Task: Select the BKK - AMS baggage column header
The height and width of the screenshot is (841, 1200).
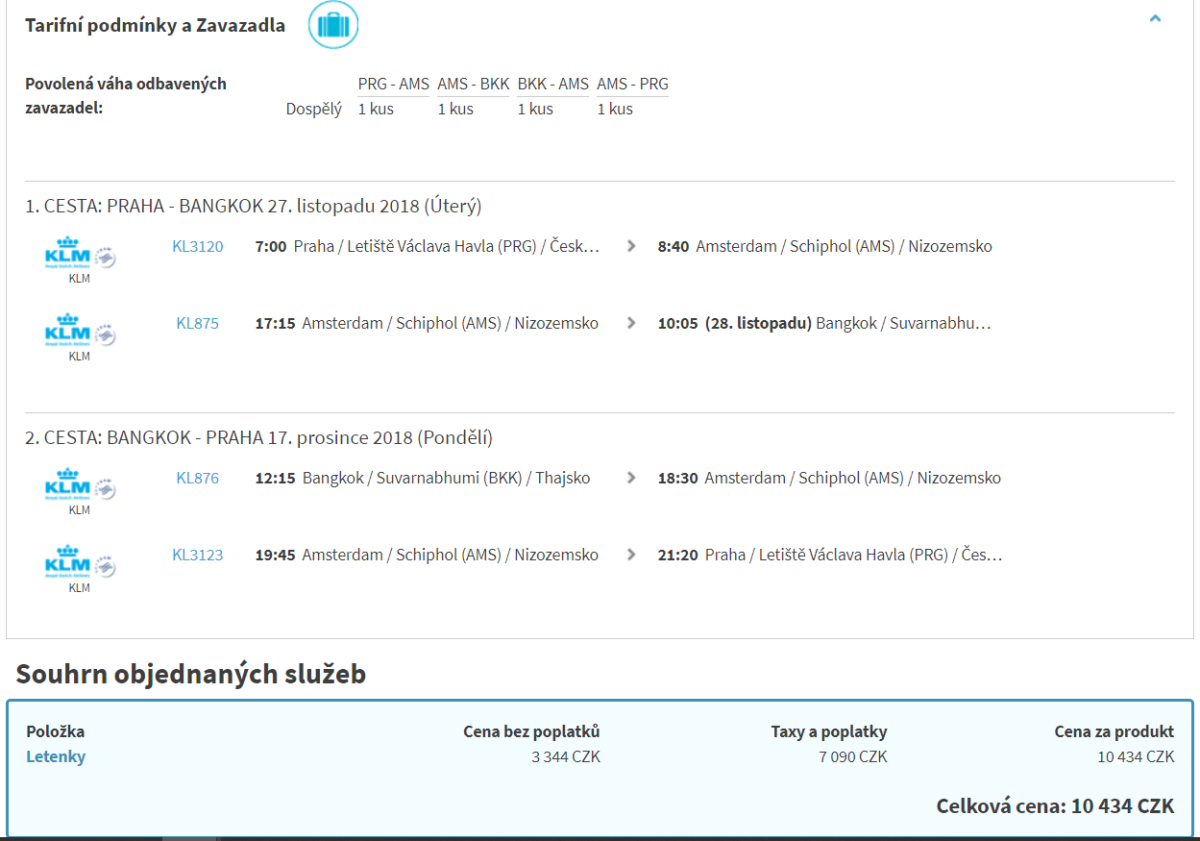Action: 553,84
